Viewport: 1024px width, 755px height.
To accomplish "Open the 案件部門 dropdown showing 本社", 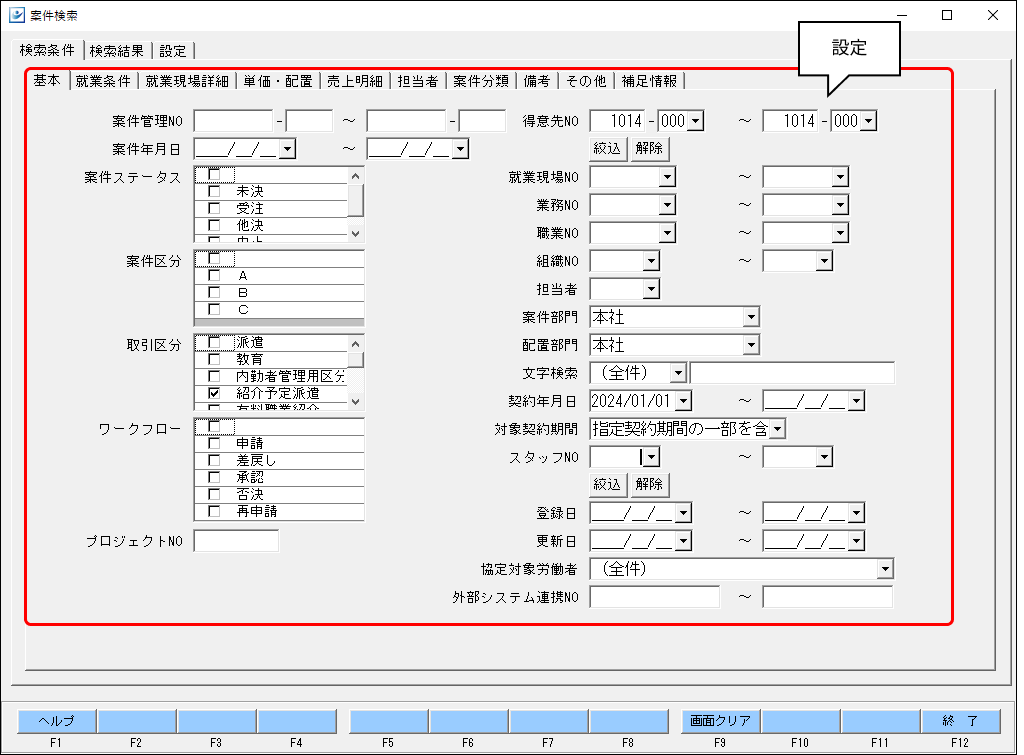I will click(x=751, y=317).
